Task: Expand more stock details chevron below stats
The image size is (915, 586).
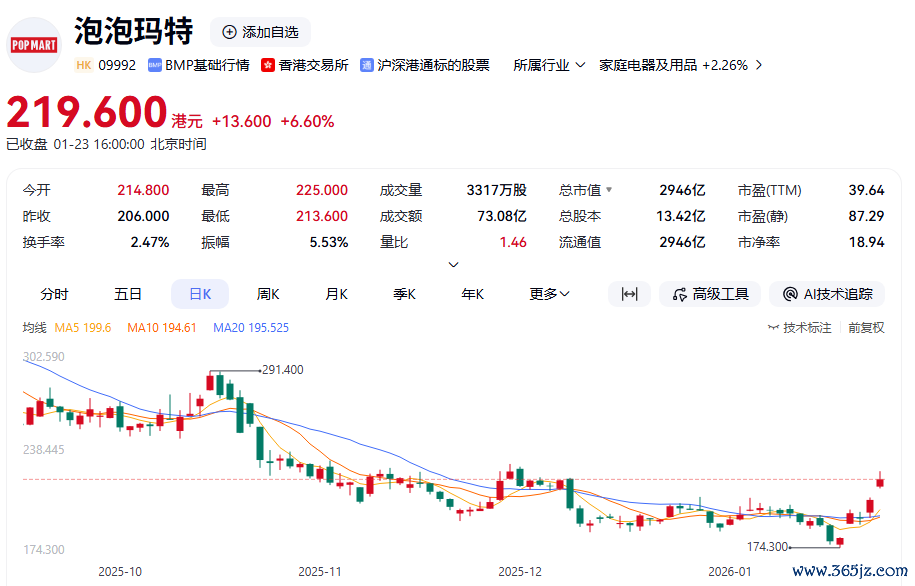Action: coord(453,265)
